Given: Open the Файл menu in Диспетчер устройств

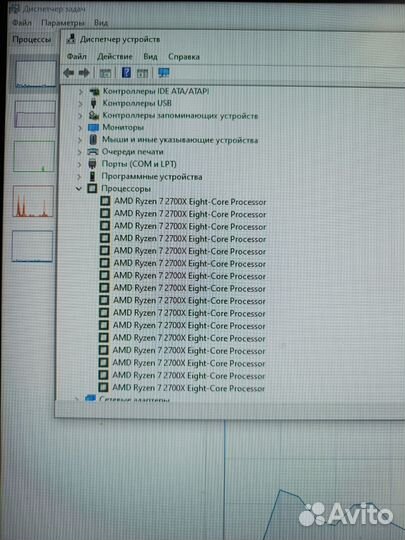Looking at the screenshot, I should (x=76, y=56).
